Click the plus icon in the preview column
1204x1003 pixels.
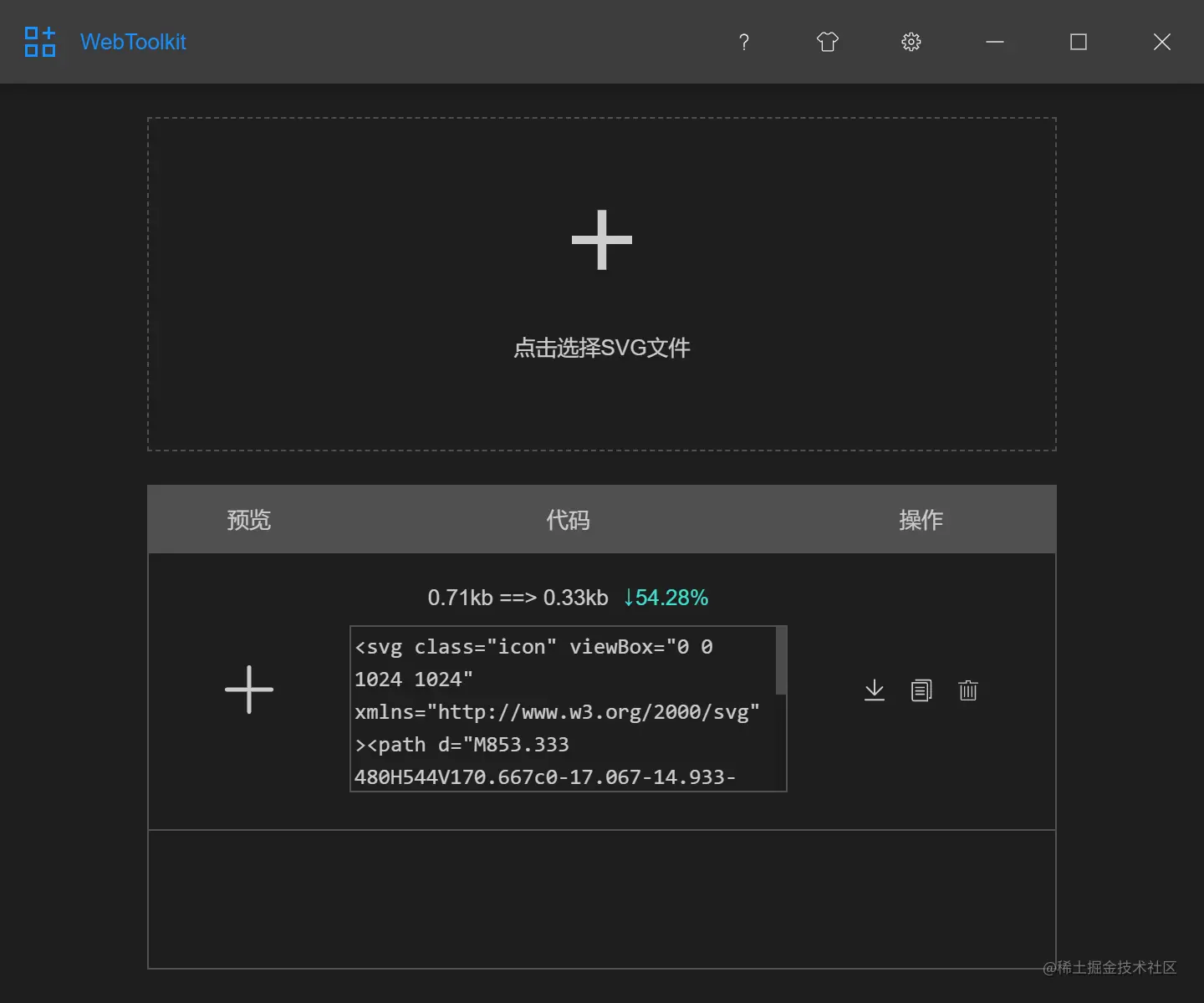coord(249,690)
